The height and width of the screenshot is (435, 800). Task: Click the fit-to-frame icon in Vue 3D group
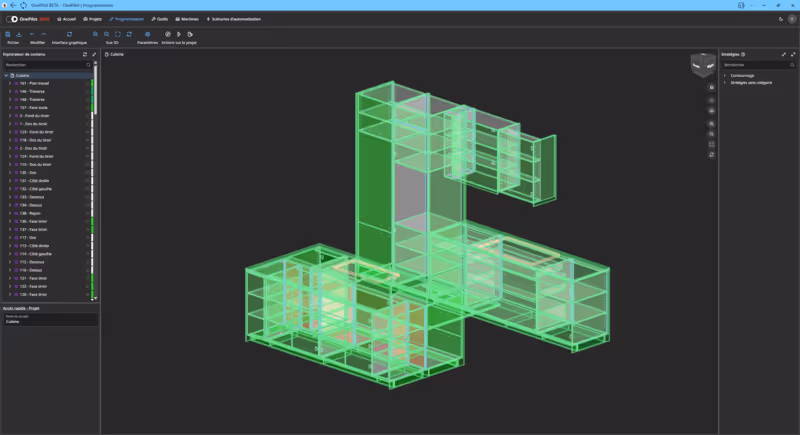118,34
